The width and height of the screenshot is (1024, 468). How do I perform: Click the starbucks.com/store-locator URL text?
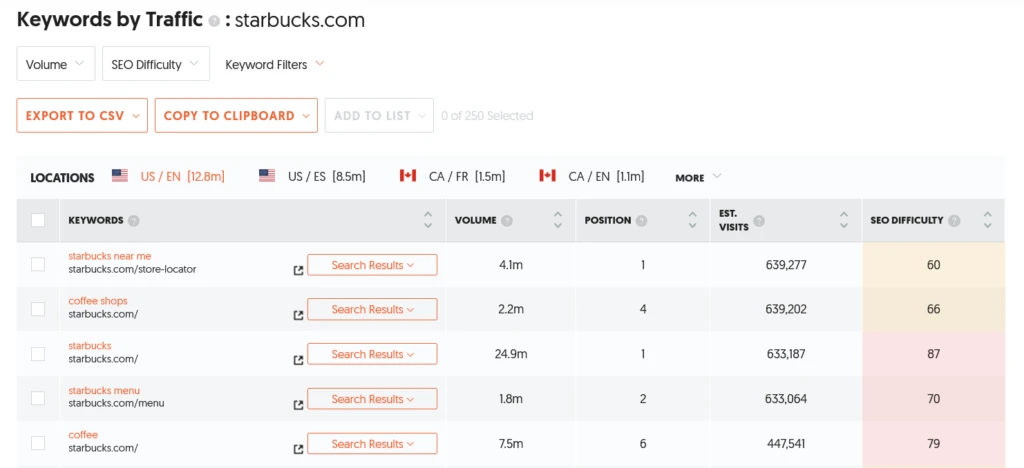132,269
